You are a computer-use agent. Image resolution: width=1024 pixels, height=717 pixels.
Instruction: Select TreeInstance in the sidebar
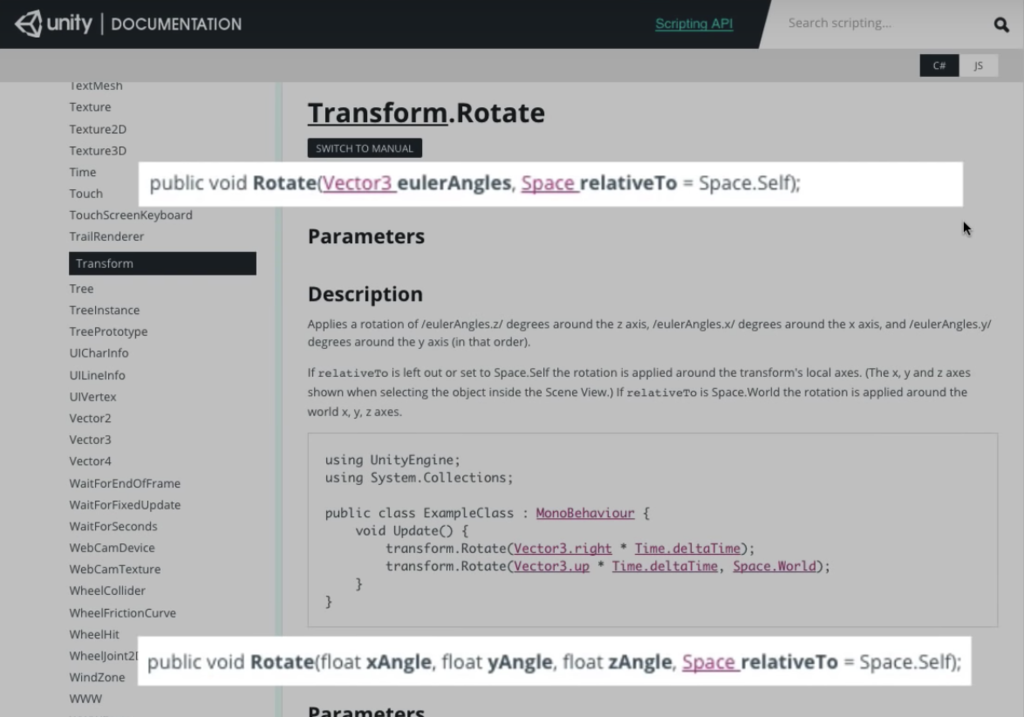click(104, 310)
